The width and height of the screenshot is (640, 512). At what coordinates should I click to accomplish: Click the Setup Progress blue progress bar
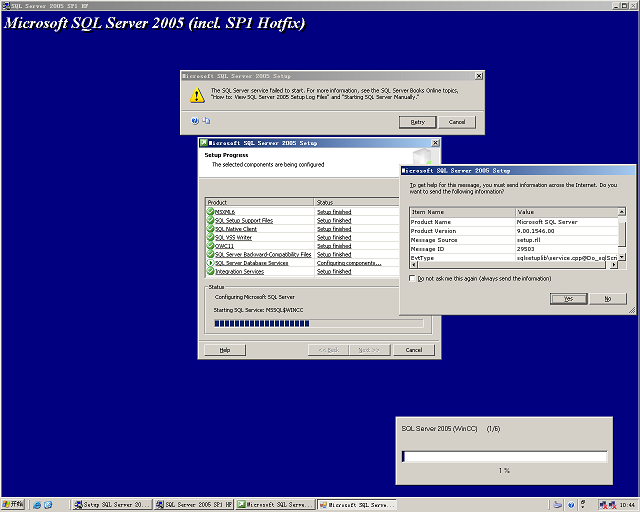click(319, 323)
